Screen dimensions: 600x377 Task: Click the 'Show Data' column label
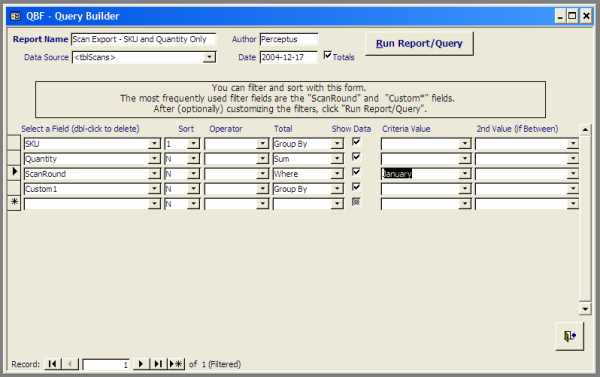tap(351, 129)
